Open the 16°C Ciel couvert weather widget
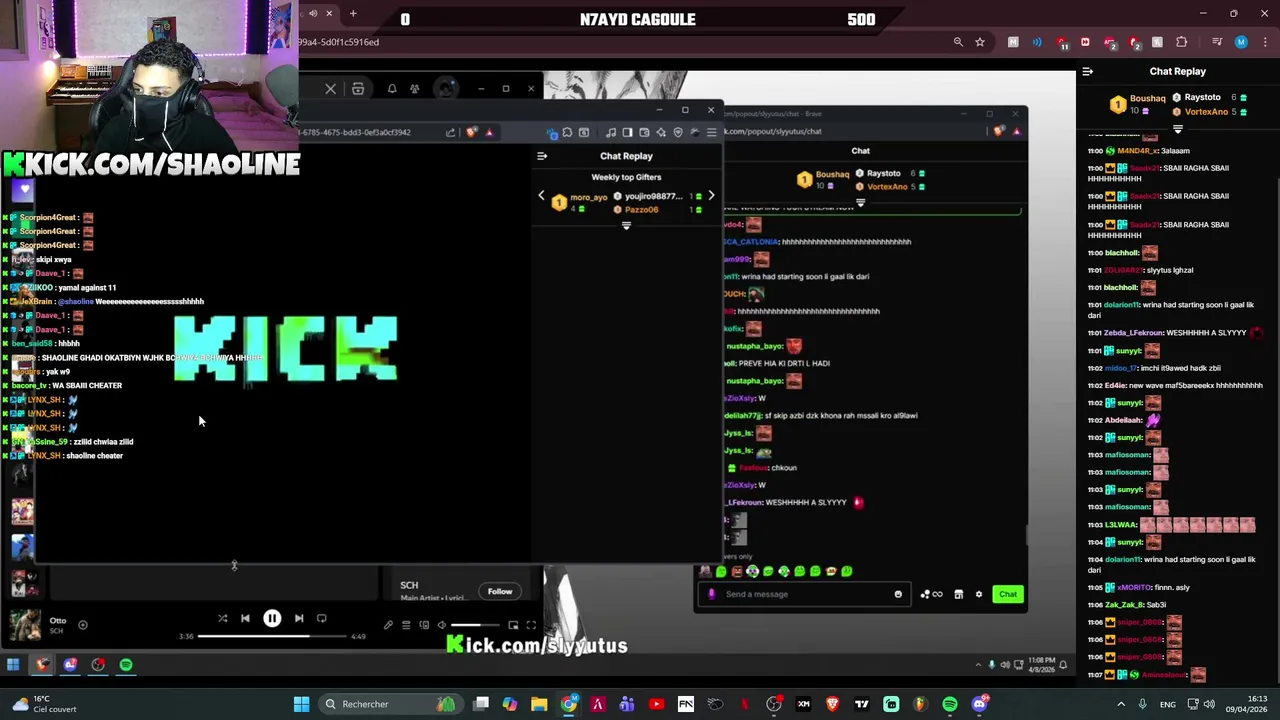1280x720 pixels. point(45,704)
